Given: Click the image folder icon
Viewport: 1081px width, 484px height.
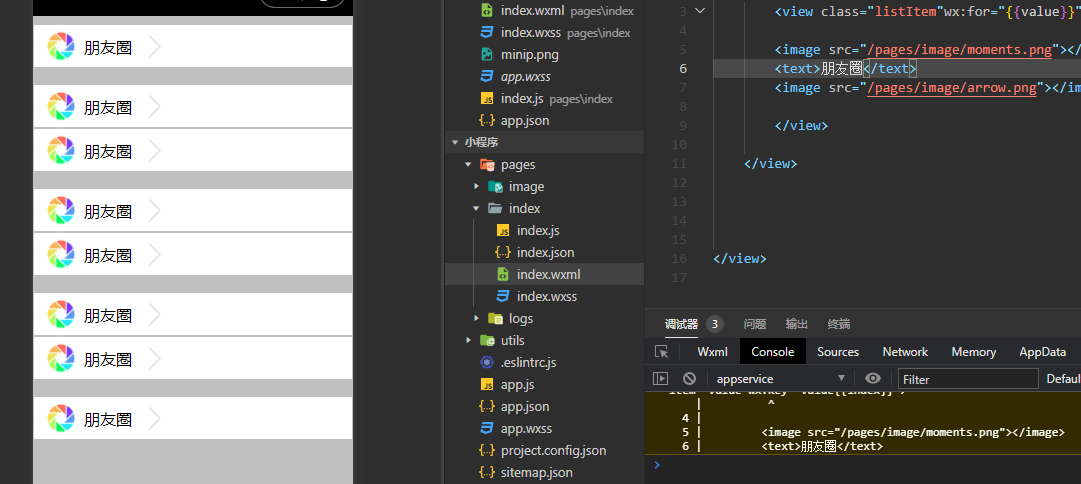Looking at the screenshot, I should 495,187.
